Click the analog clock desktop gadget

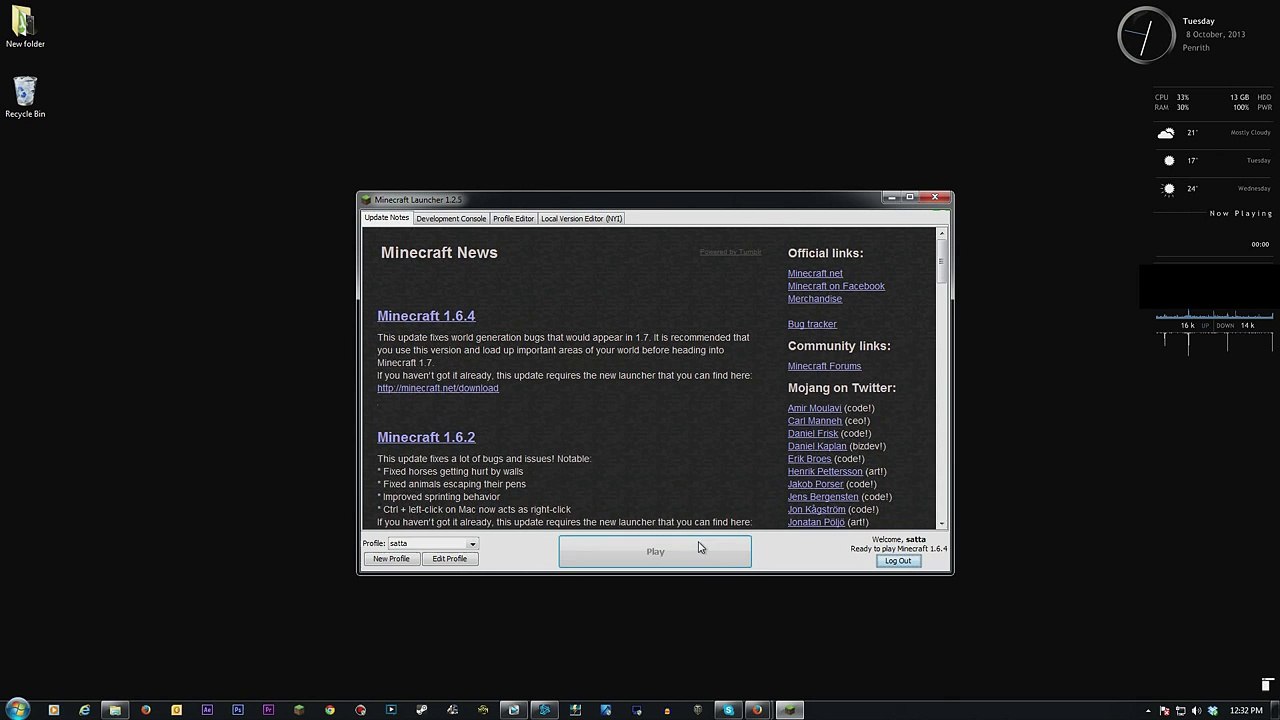[1146, 36]
